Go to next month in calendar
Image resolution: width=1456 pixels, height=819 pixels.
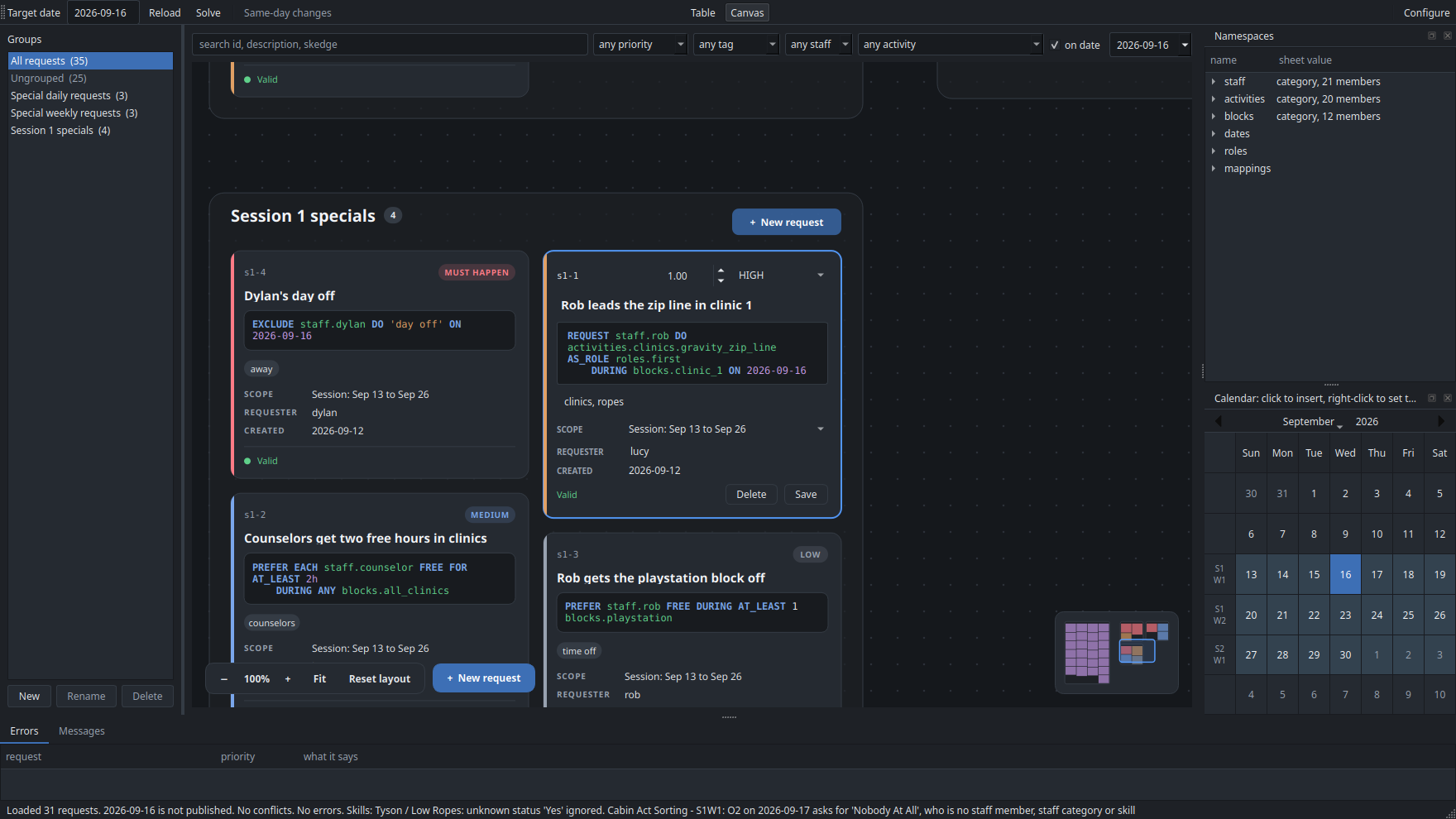tap(1441, 421)
